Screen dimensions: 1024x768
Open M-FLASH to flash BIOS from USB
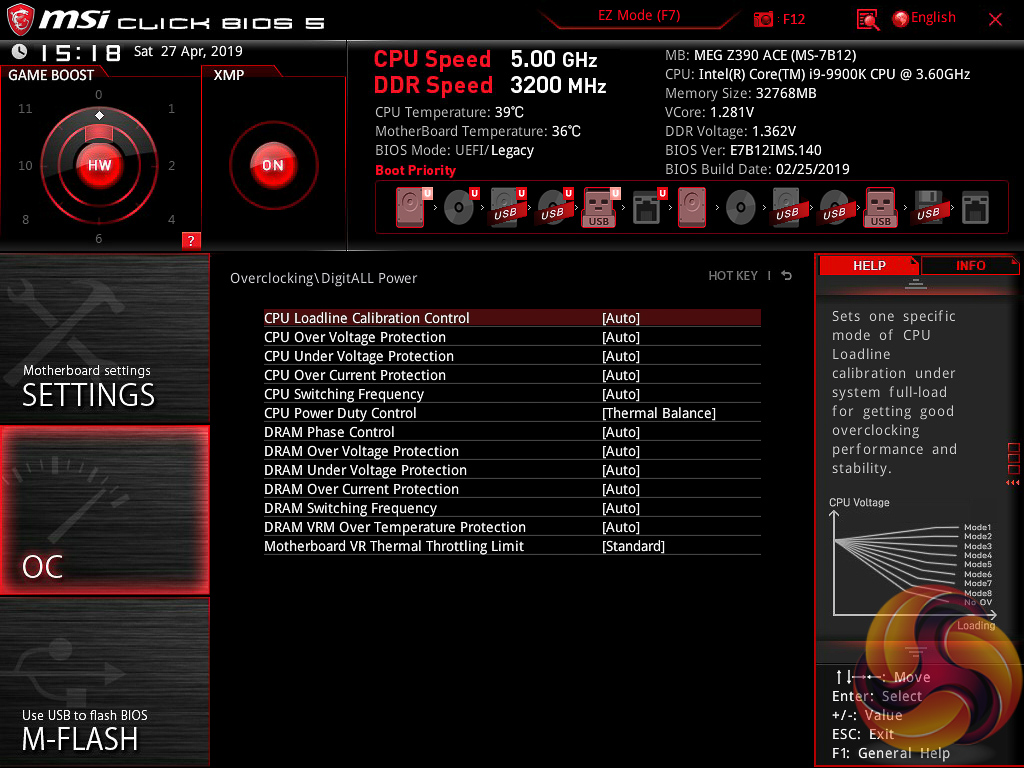[x=104, y=682]
